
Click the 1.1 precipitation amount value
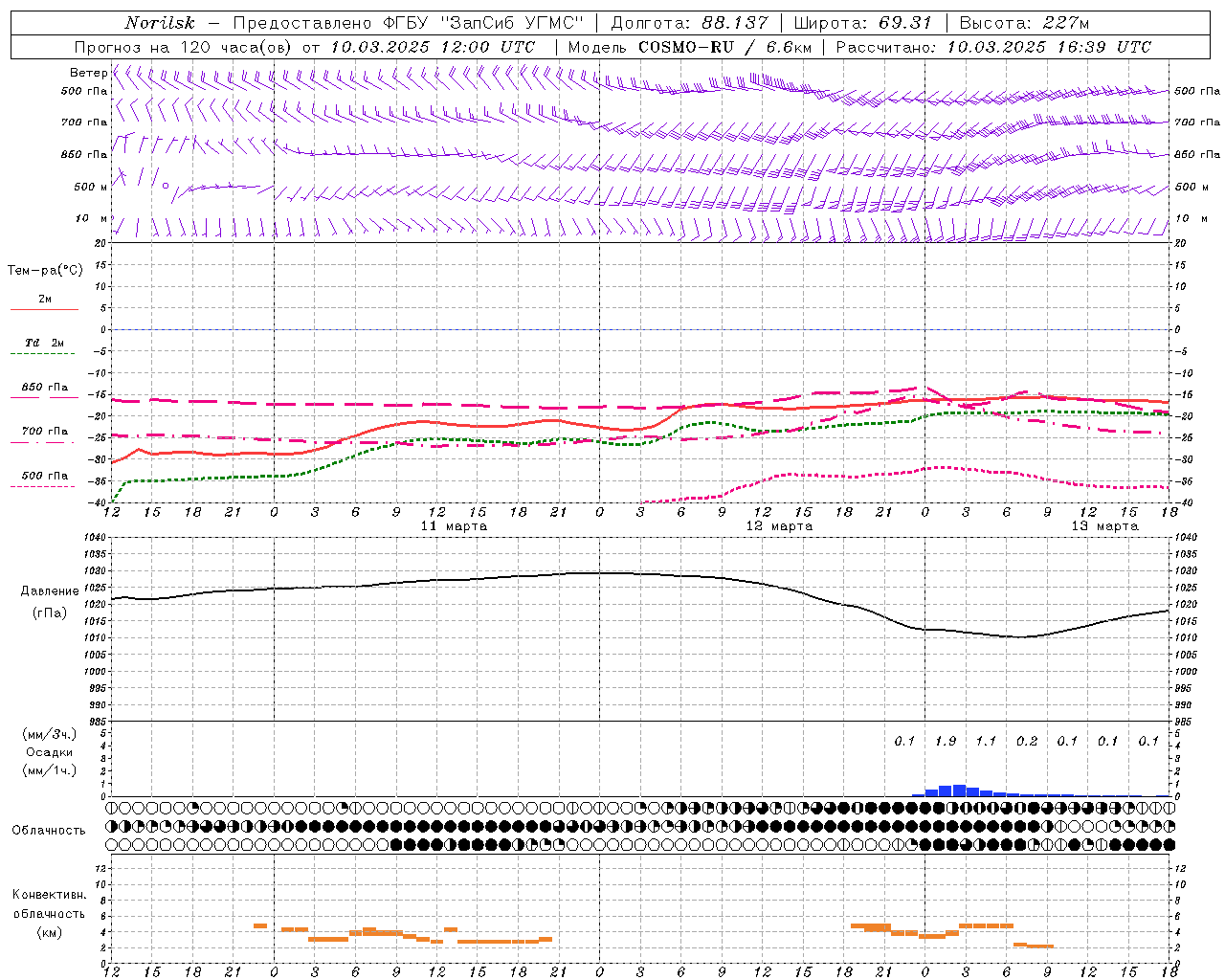[x=986, y=742]
